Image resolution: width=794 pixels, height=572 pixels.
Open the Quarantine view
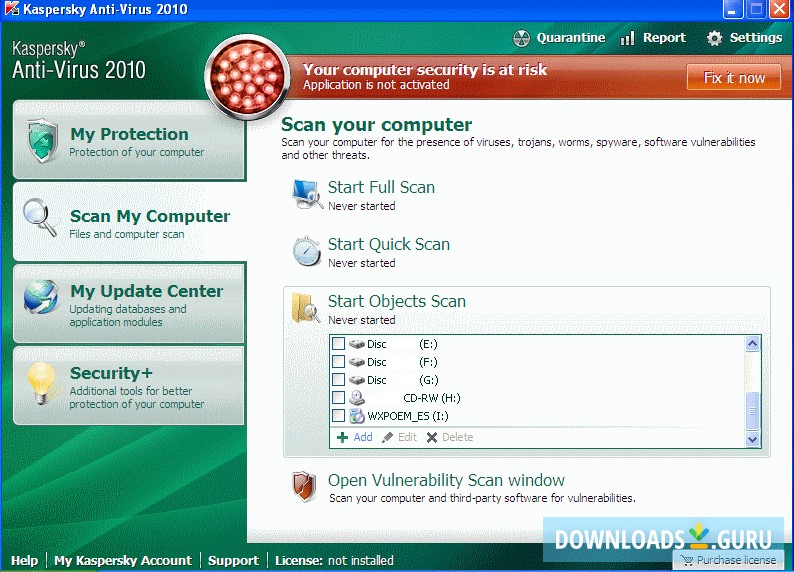(x=559, y=38)
